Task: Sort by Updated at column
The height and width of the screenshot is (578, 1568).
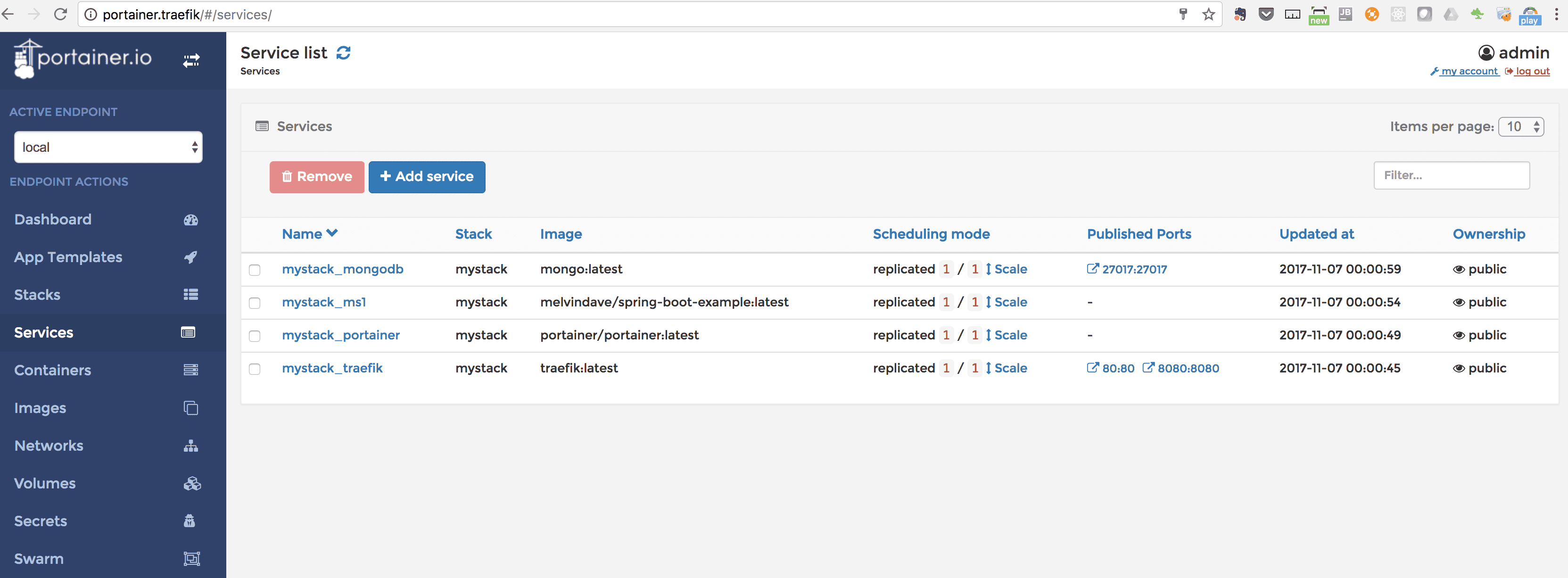Action: click(1316, 234)
